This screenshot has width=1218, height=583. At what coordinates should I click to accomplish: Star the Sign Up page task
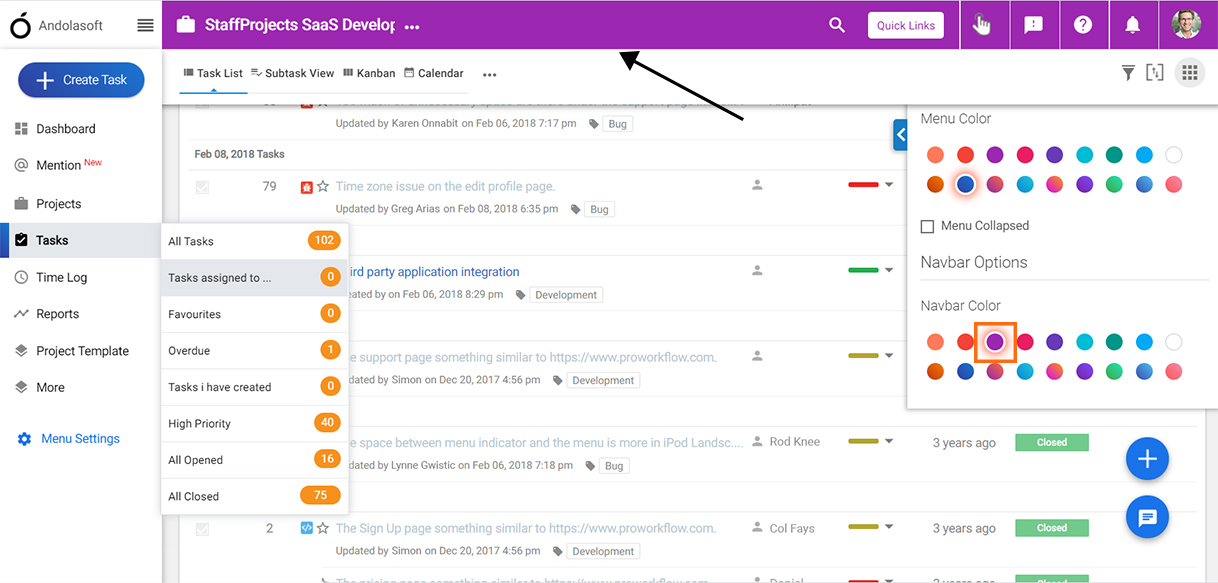(323, 528)
